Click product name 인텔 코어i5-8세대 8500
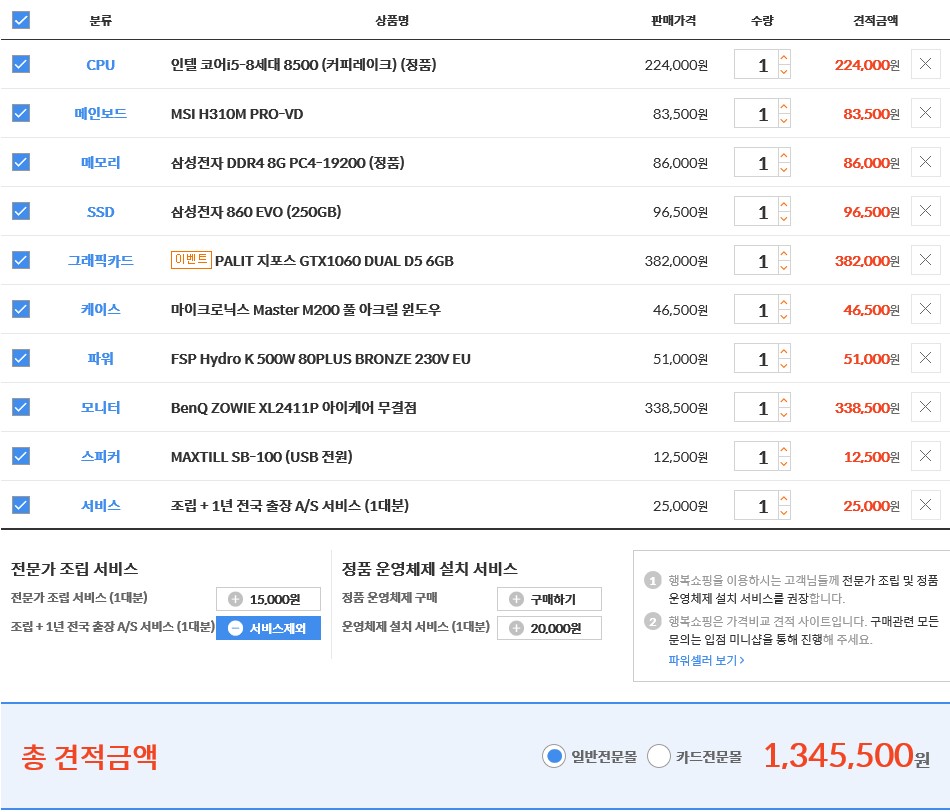 coord(304,65)
